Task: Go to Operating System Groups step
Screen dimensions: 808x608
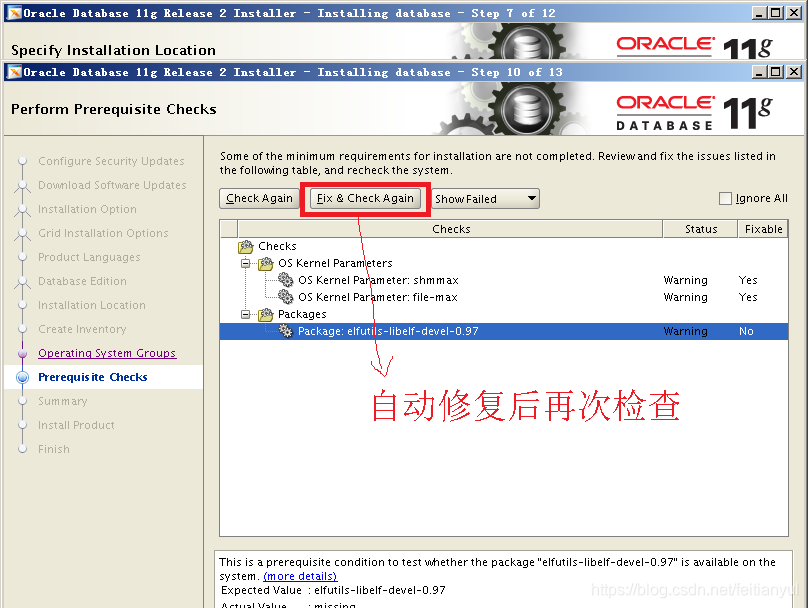Action: 107,353
